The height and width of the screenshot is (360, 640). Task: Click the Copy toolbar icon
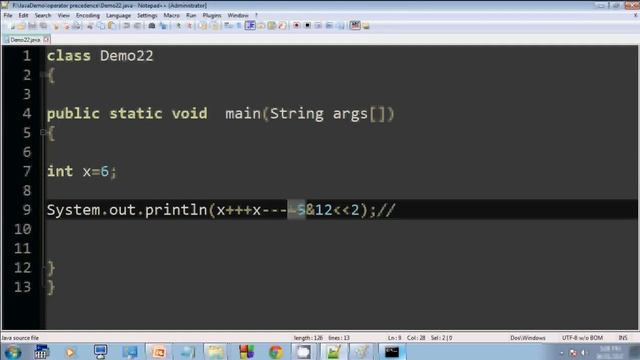[x=100, y=26]
